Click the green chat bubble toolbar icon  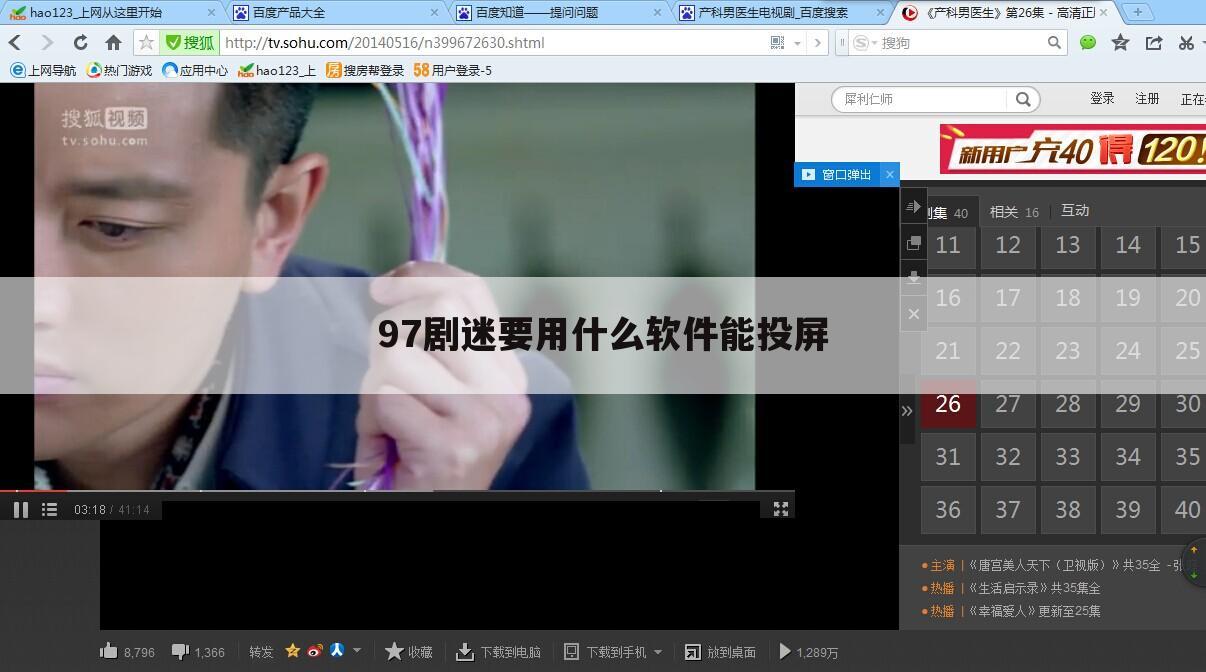click(1088, 43)
